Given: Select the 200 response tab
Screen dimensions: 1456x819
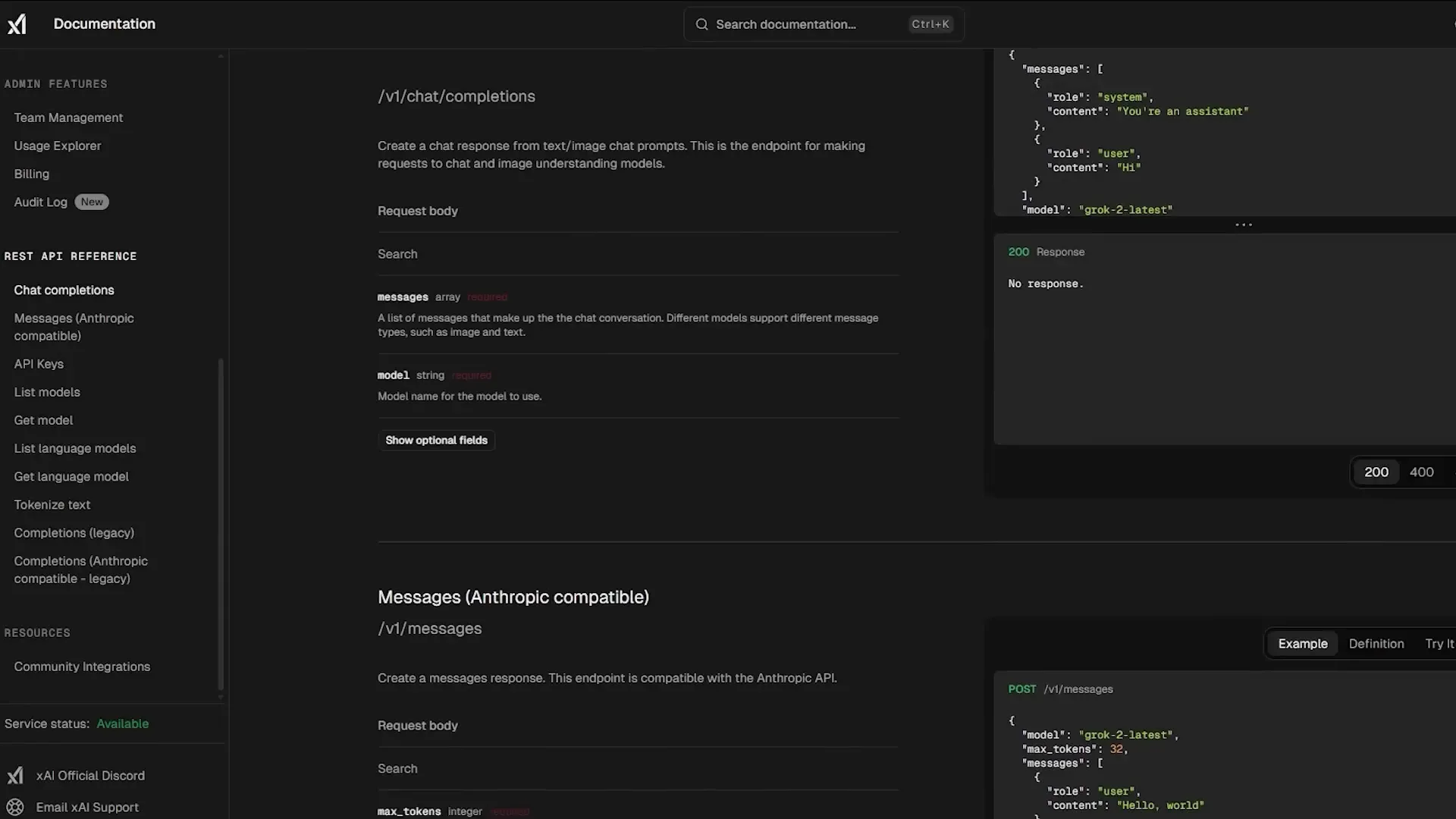Looking at the screenshot, I should [x=1376, y=472].
